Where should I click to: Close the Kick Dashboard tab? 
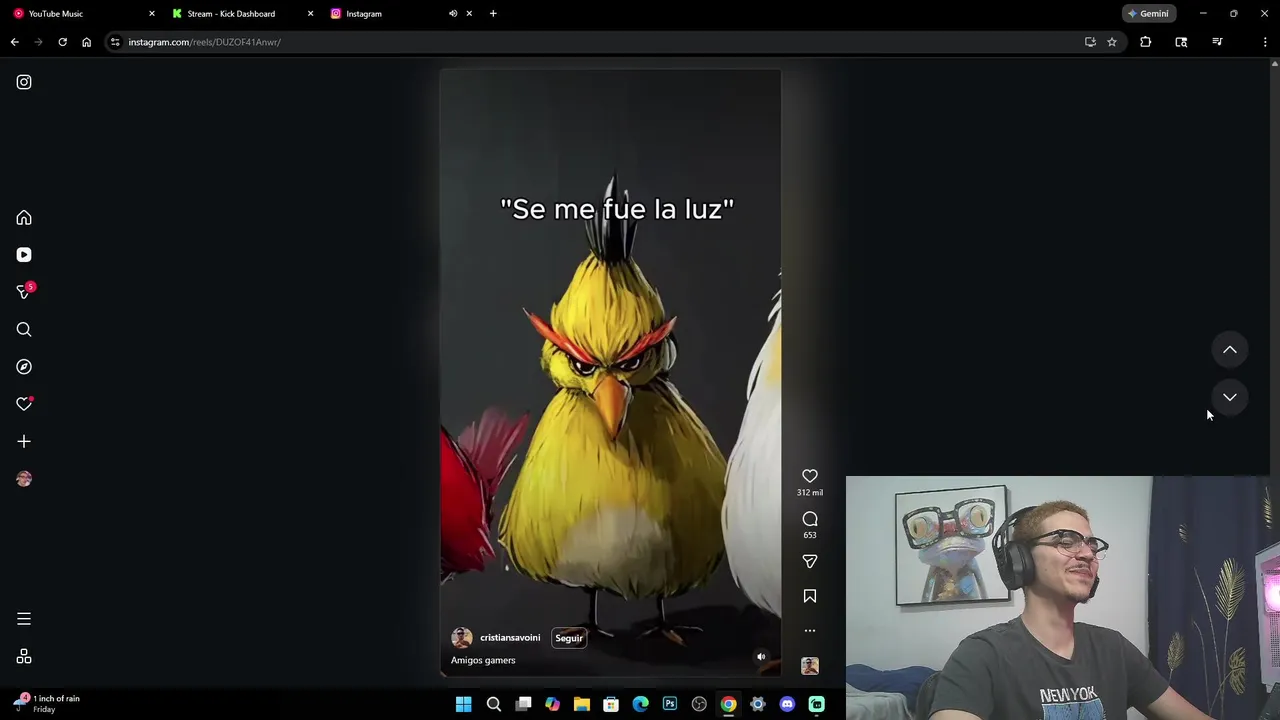[x=310, y=14]
